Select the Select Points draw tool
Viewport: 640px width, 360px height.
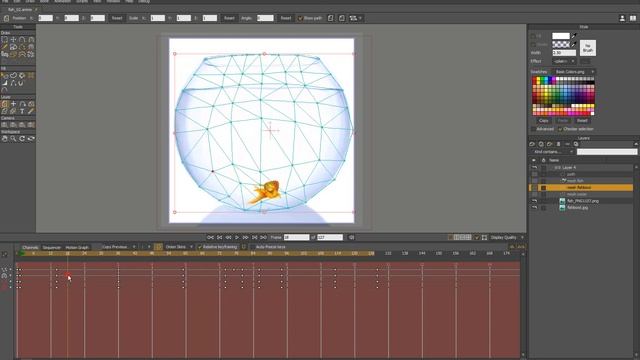4,40
